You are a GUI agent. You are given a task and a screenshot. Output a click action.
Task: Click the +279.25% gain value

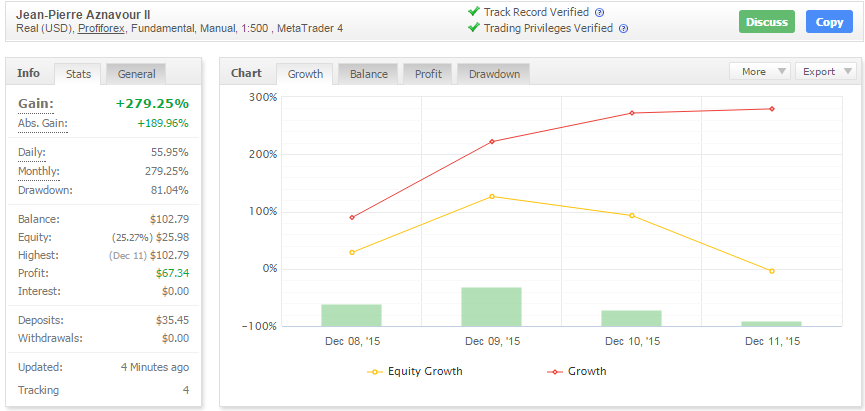(152, 104)
